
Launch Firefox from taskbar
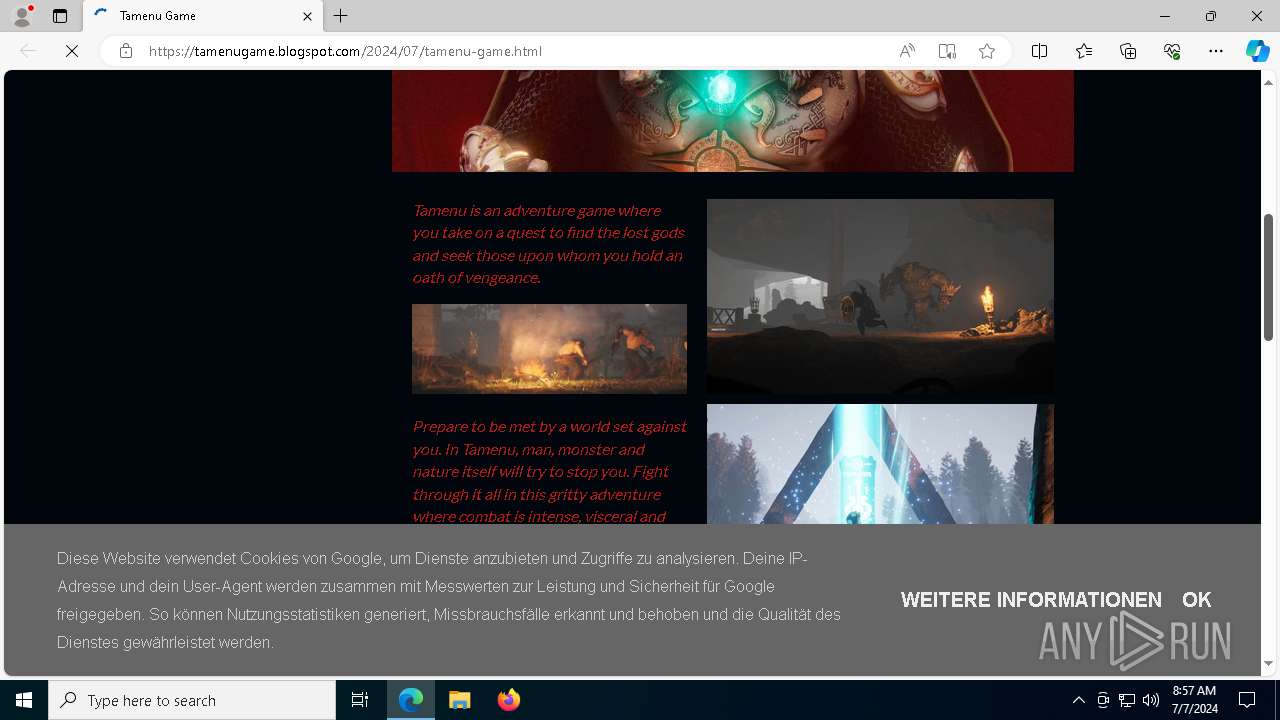[x=508, y=700]
